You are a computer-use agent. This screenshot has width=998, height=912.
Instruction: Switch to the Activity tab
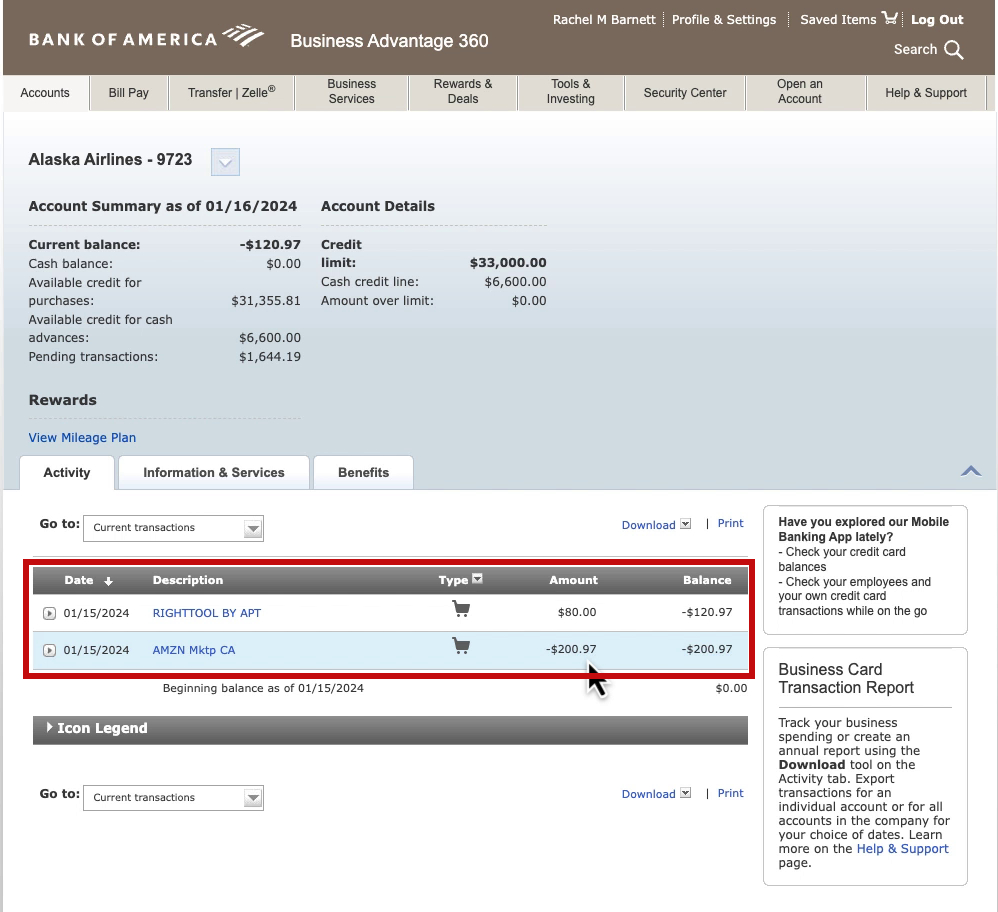[x=67, y=473]
